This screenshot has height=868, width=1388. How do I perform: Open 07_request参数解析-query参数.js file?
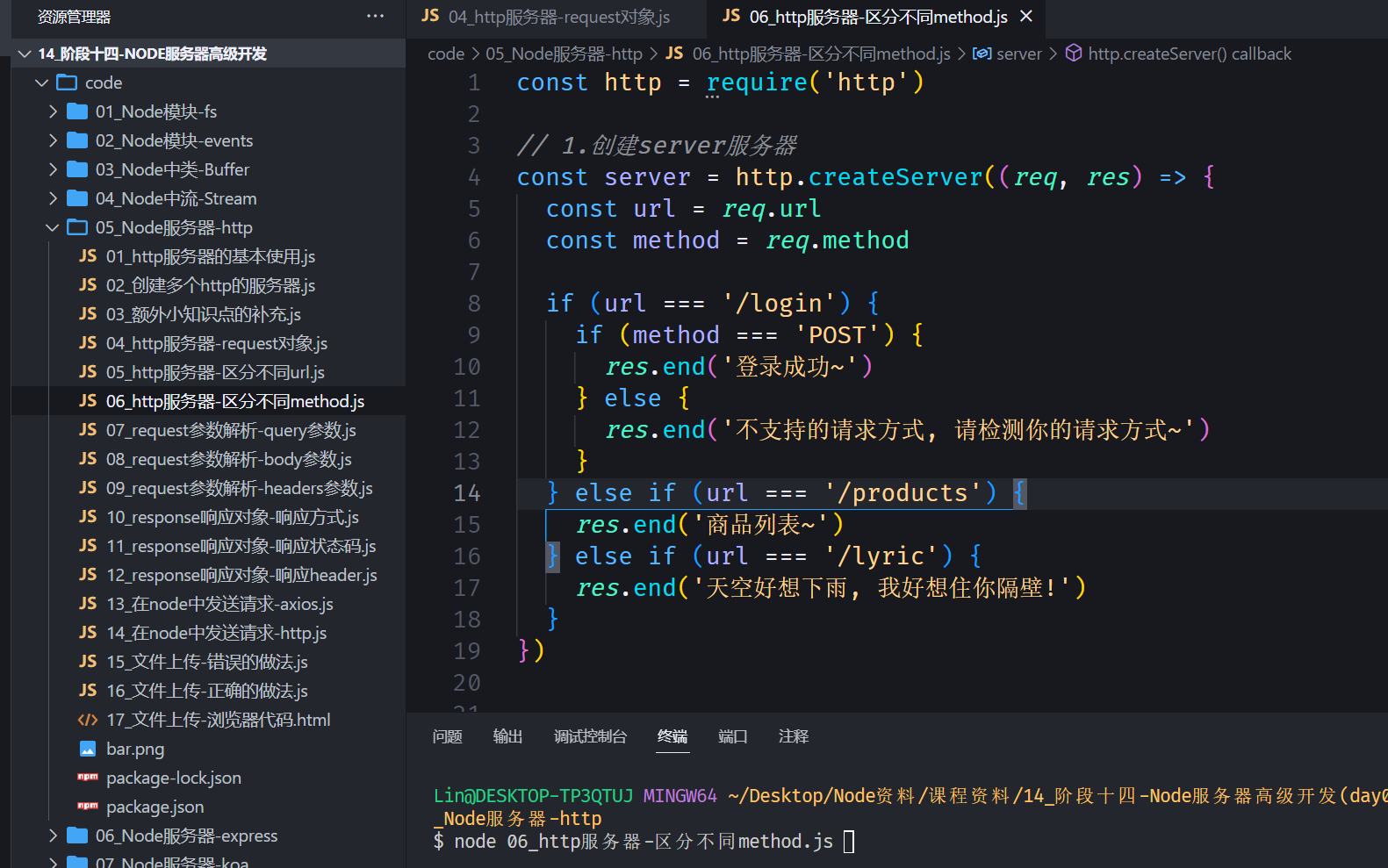[230, 430]
